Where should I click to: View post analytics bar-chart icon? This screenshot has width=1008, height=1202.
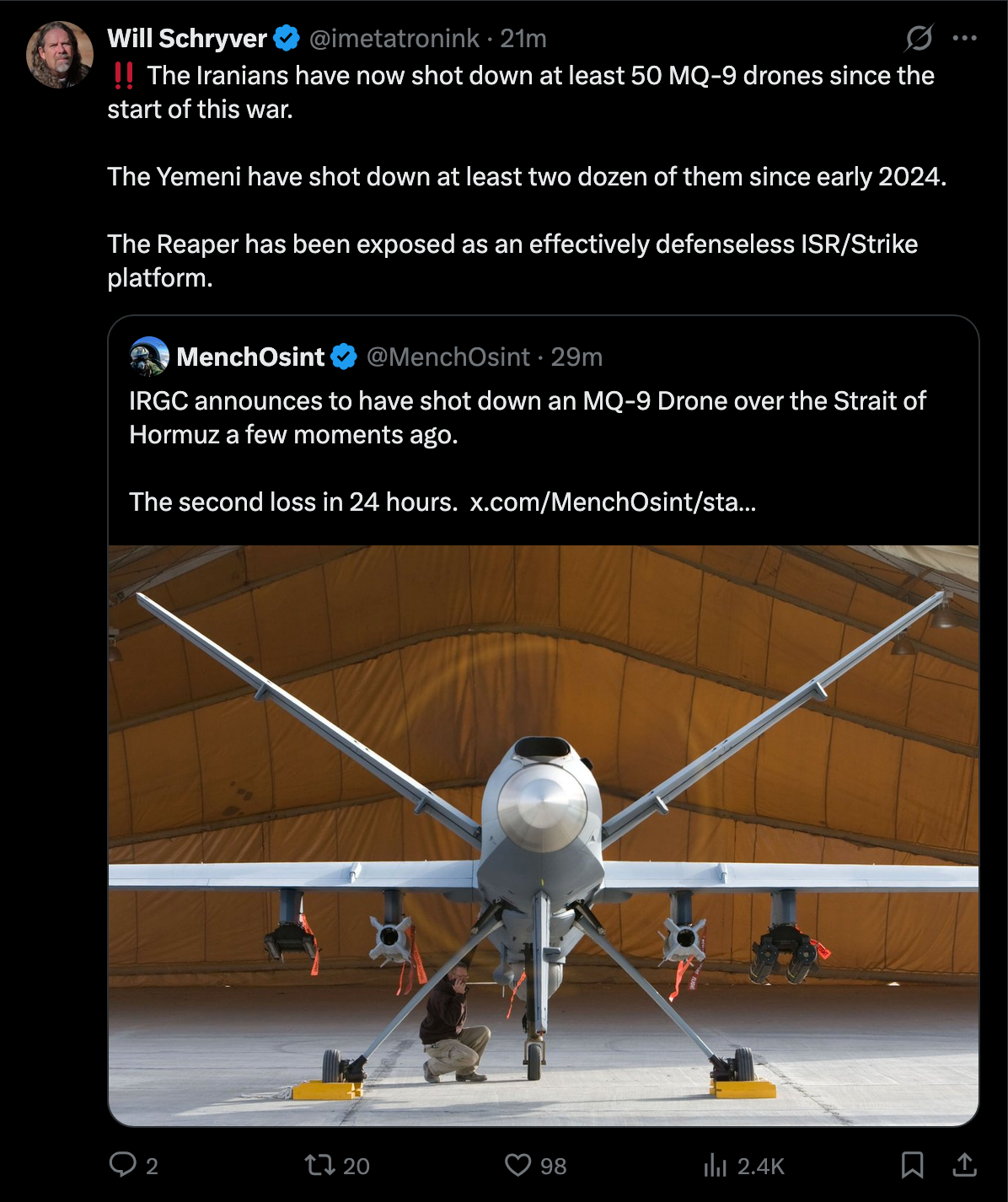click(715, 1165)
